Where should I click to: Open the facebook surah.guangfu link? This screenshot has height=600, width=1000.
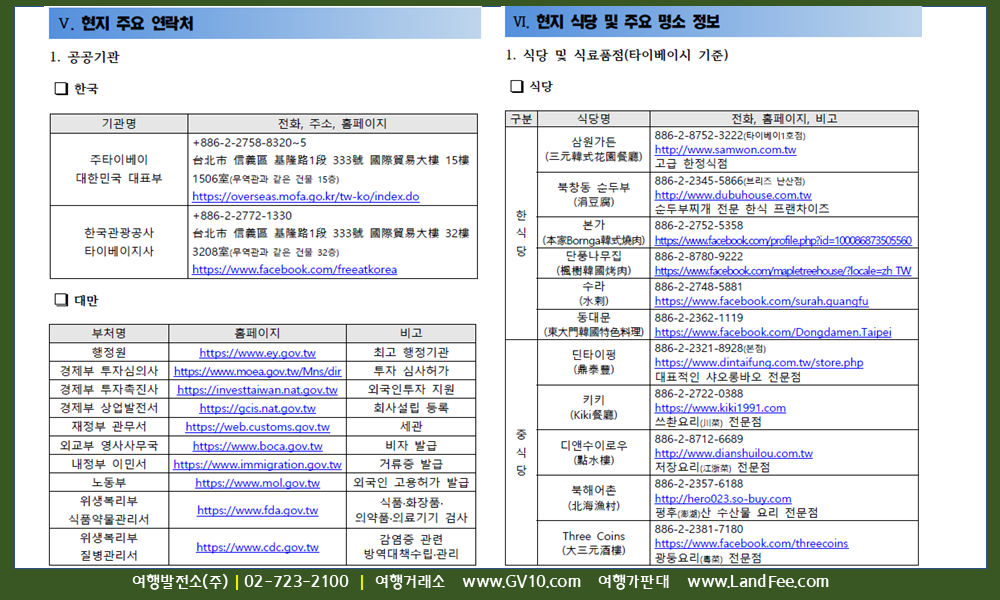(761, 301)
